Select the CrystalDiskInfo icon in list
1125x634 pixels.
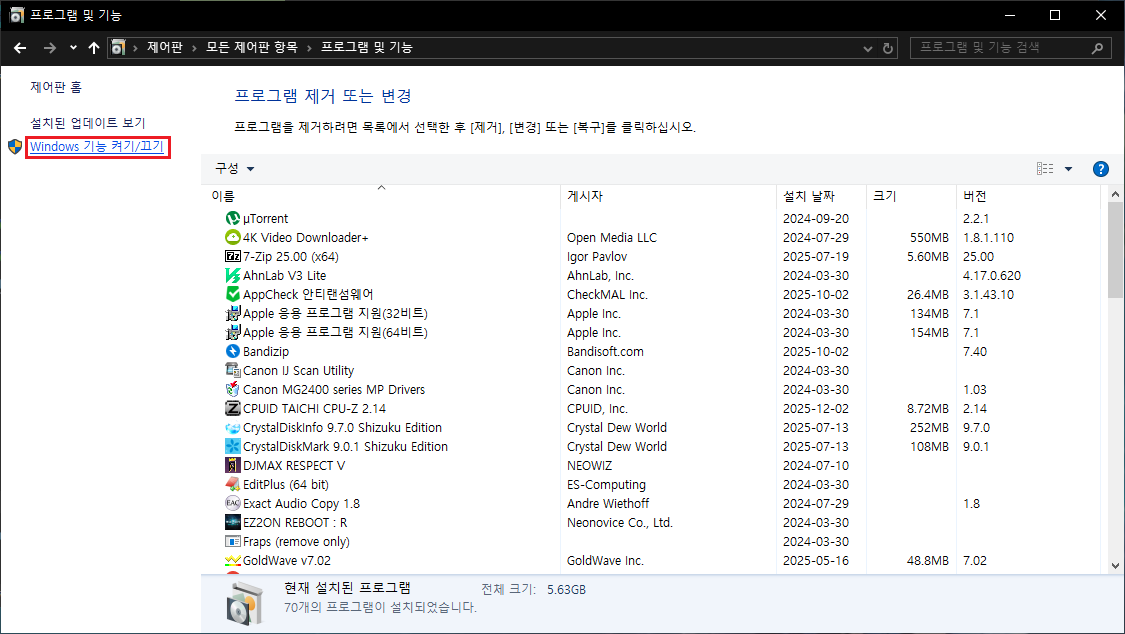(232, 427)
